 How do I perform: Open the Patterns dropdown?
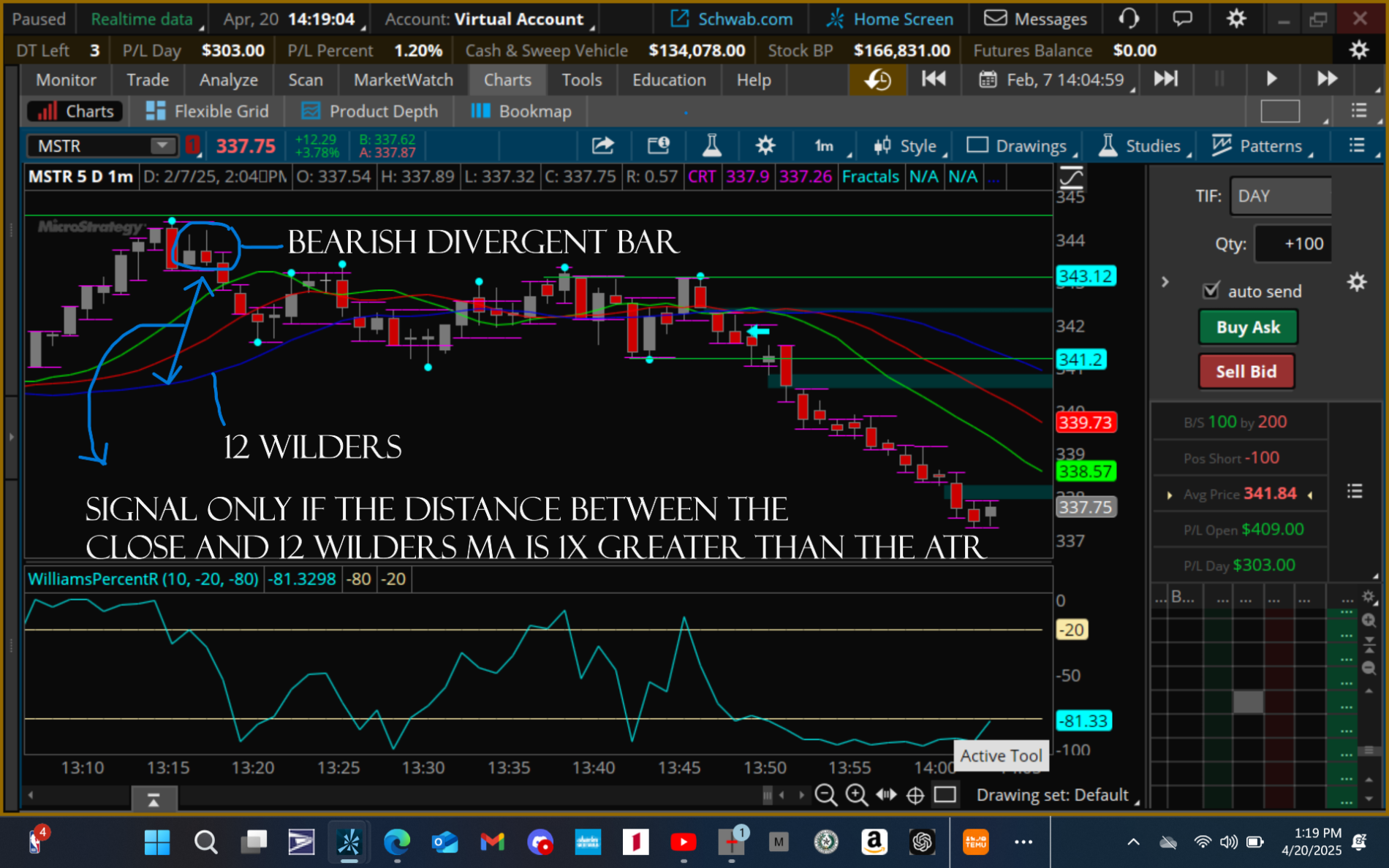[1263, 146]
